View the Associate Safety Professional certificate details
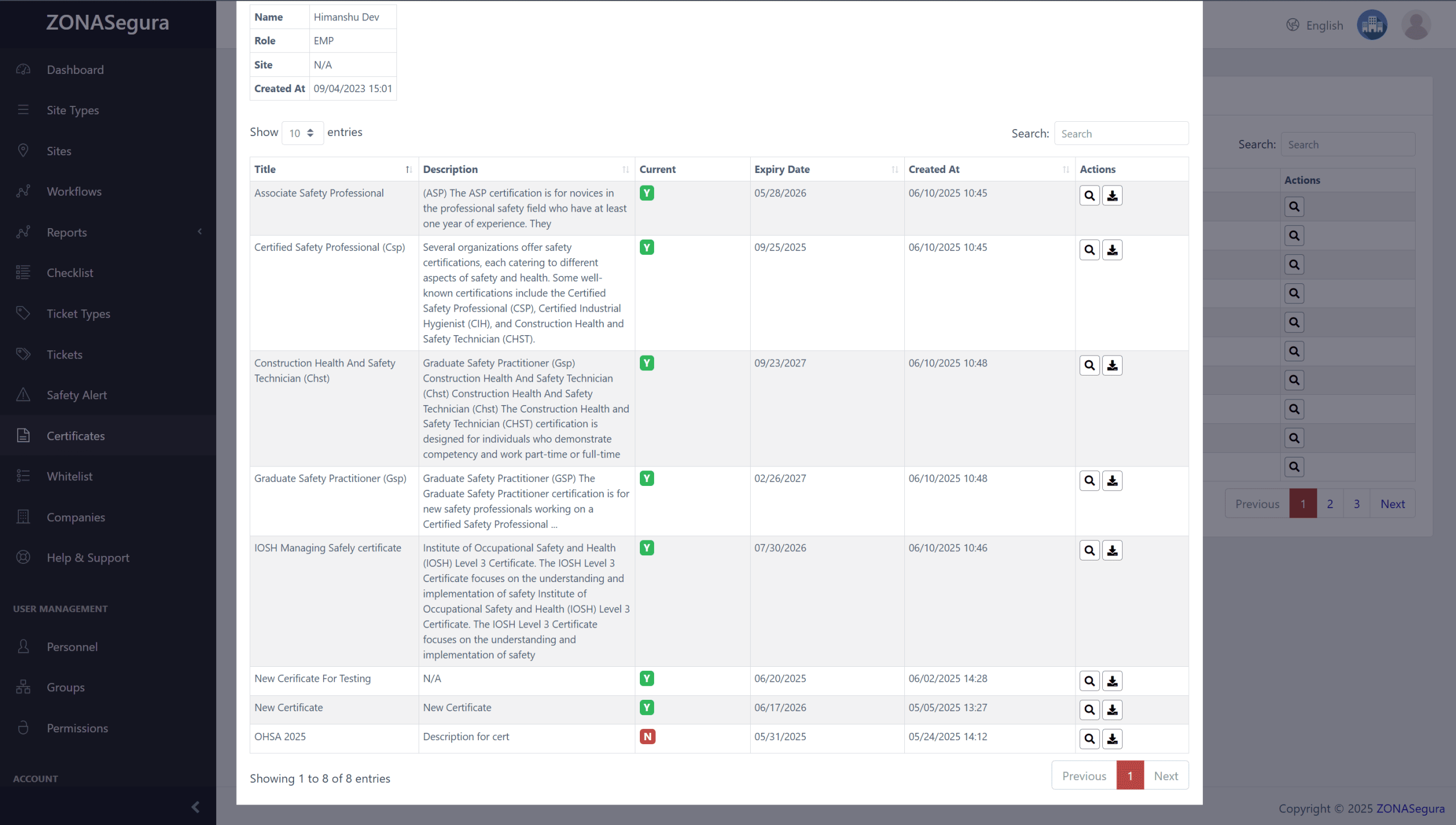The height and width of the screenshot is (825, 1456). tap(1089, 196)
